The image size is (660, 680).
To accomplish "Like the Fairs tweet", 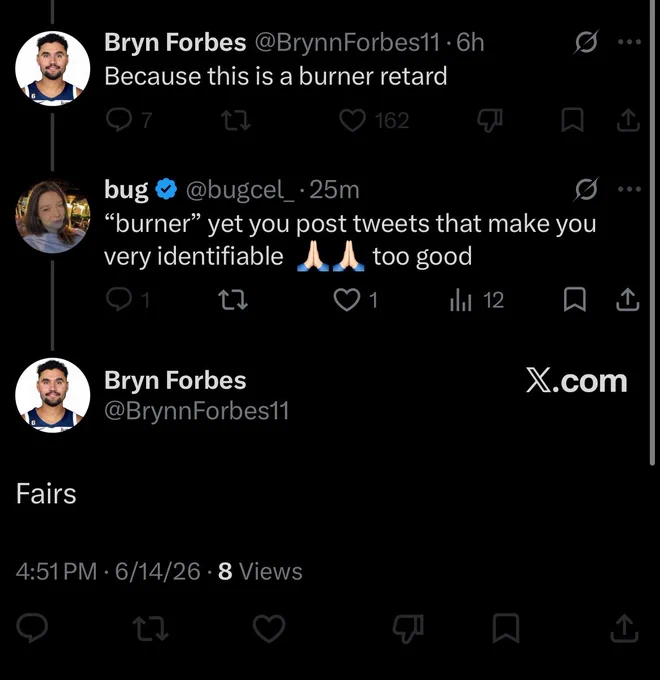I will pyautogui.click(x=269, y=628).
